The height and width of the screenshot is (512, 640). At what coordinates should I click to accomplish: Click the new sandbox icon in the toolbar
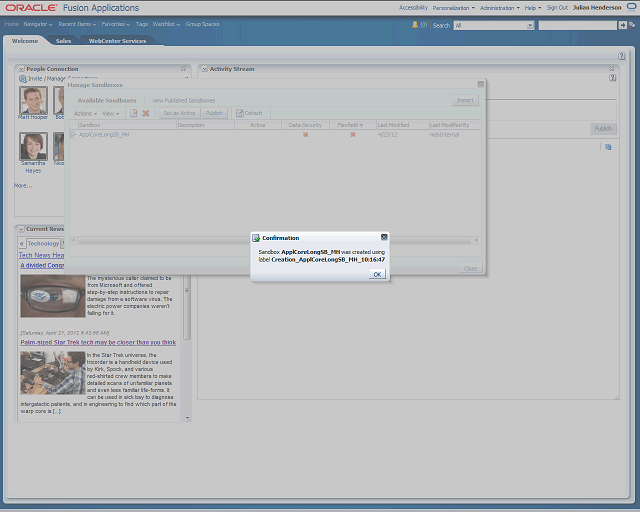133,113
